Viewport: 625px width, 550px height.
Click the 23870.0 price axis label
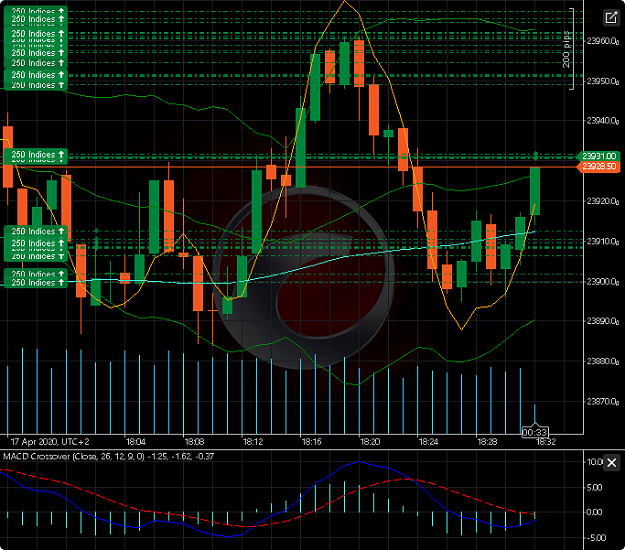(x=603, y=401)
